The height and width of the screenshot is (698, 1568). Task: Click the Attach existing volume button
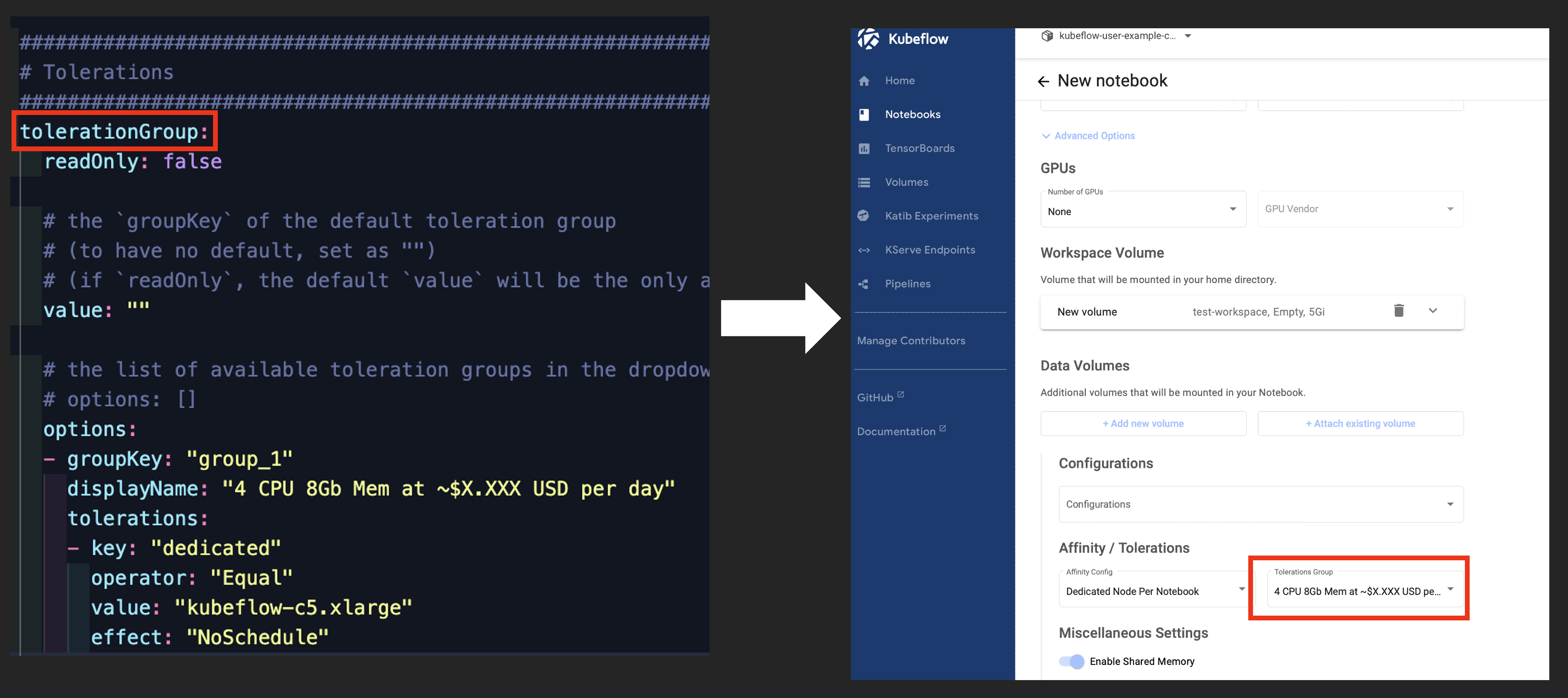click(x=1360, y=423)
